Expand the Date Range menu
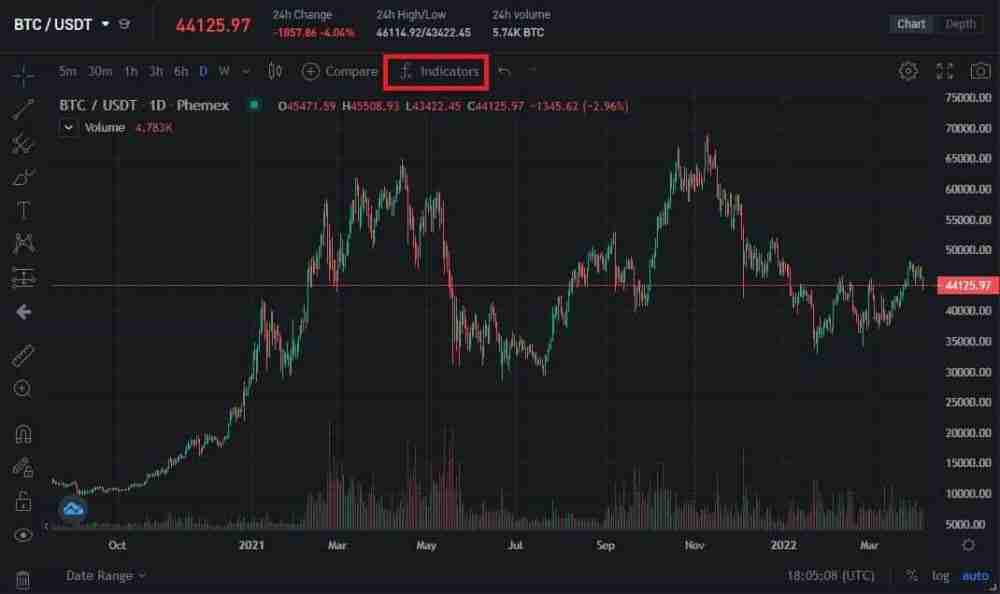Image resolution: width=1000 pixels, height=594 pixels. [106, 575]
